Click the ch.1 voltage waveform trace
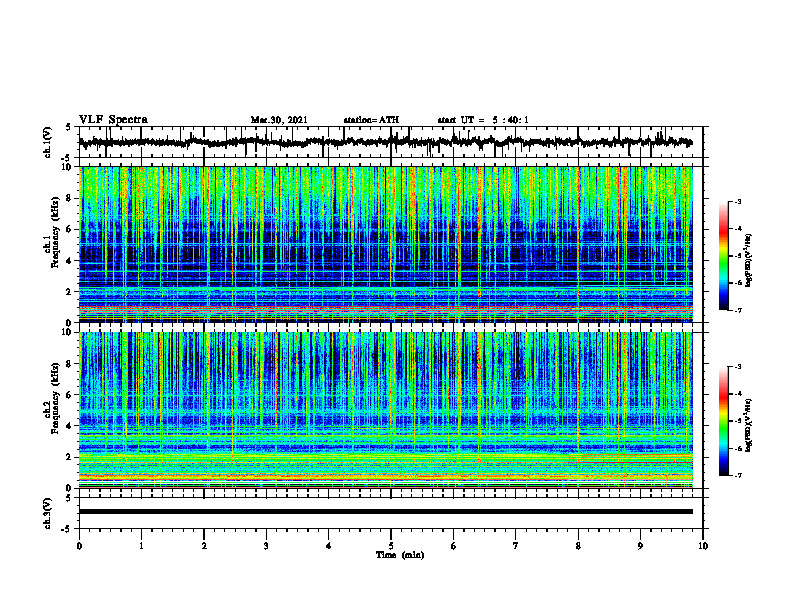 pos(386,142)
